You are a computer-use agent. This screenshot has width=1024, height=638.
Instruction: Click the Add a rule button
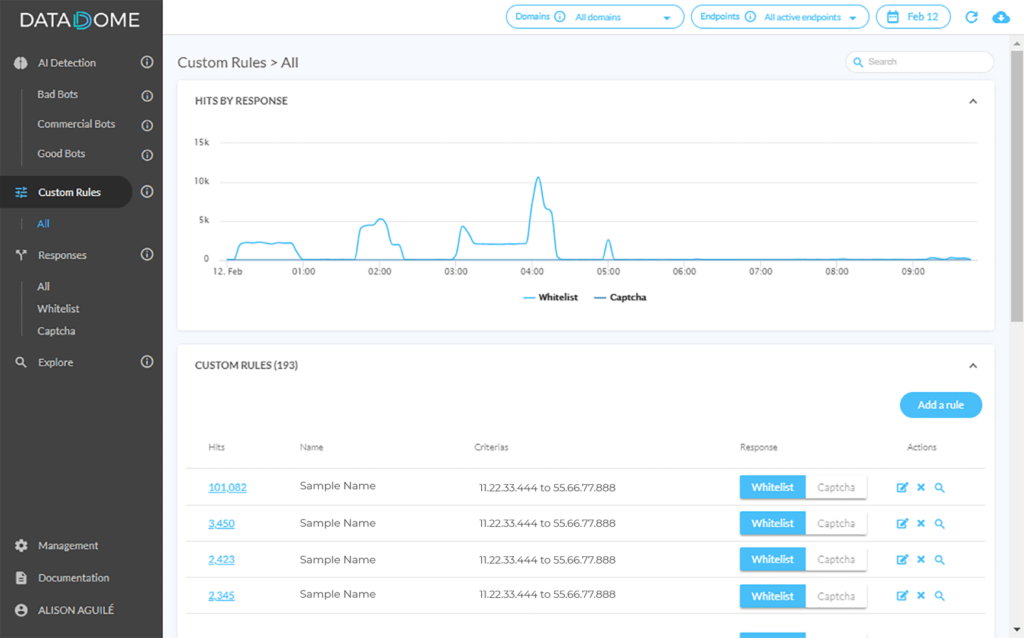pyautogui.click(x=940, y=405)
